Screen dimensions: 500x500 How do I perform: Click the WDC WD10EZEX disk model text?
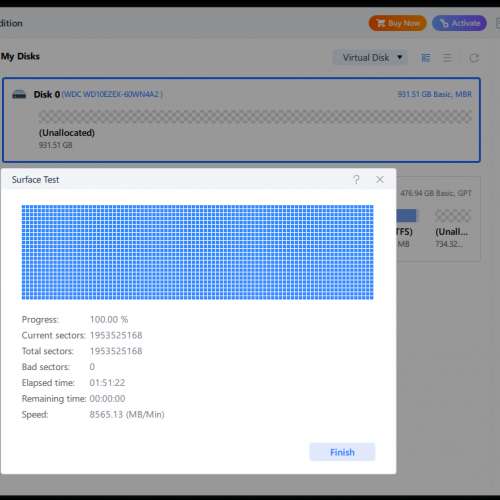click(112, 94)
